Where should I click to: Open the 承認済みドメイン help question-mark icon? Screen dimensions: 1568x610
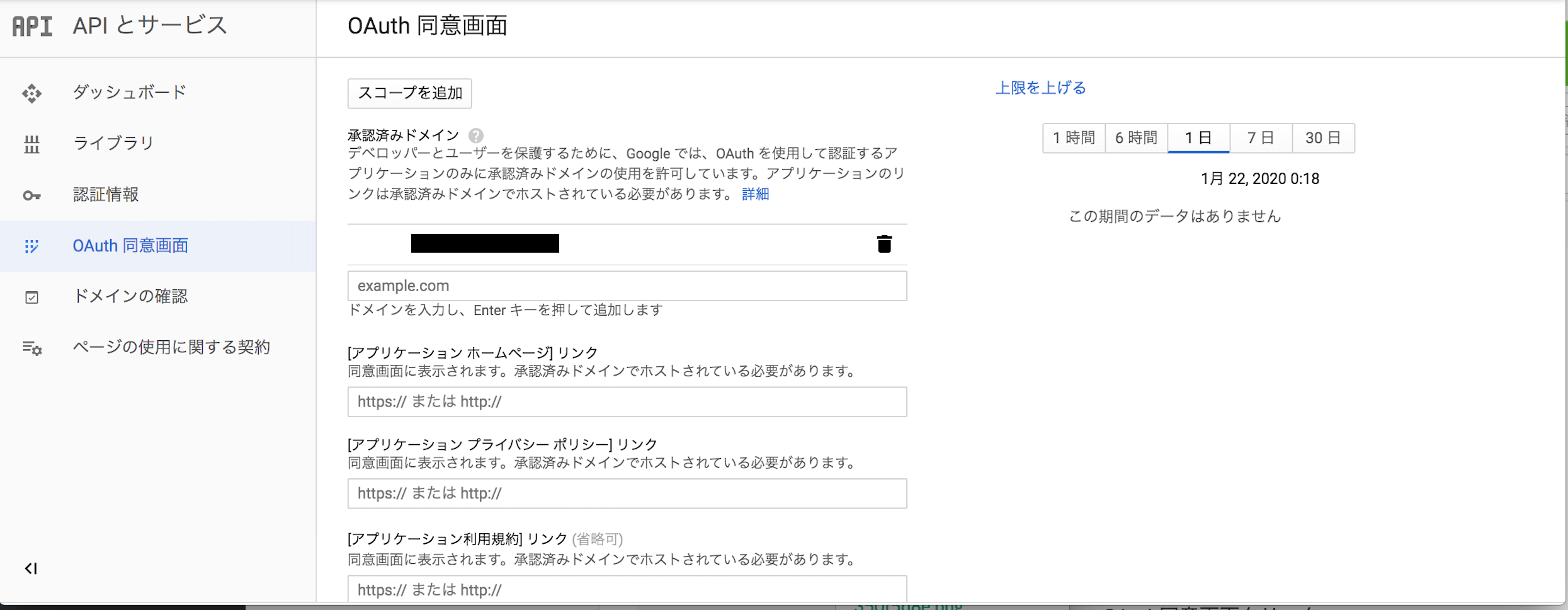pyautogui.click(x=476, y=134)
